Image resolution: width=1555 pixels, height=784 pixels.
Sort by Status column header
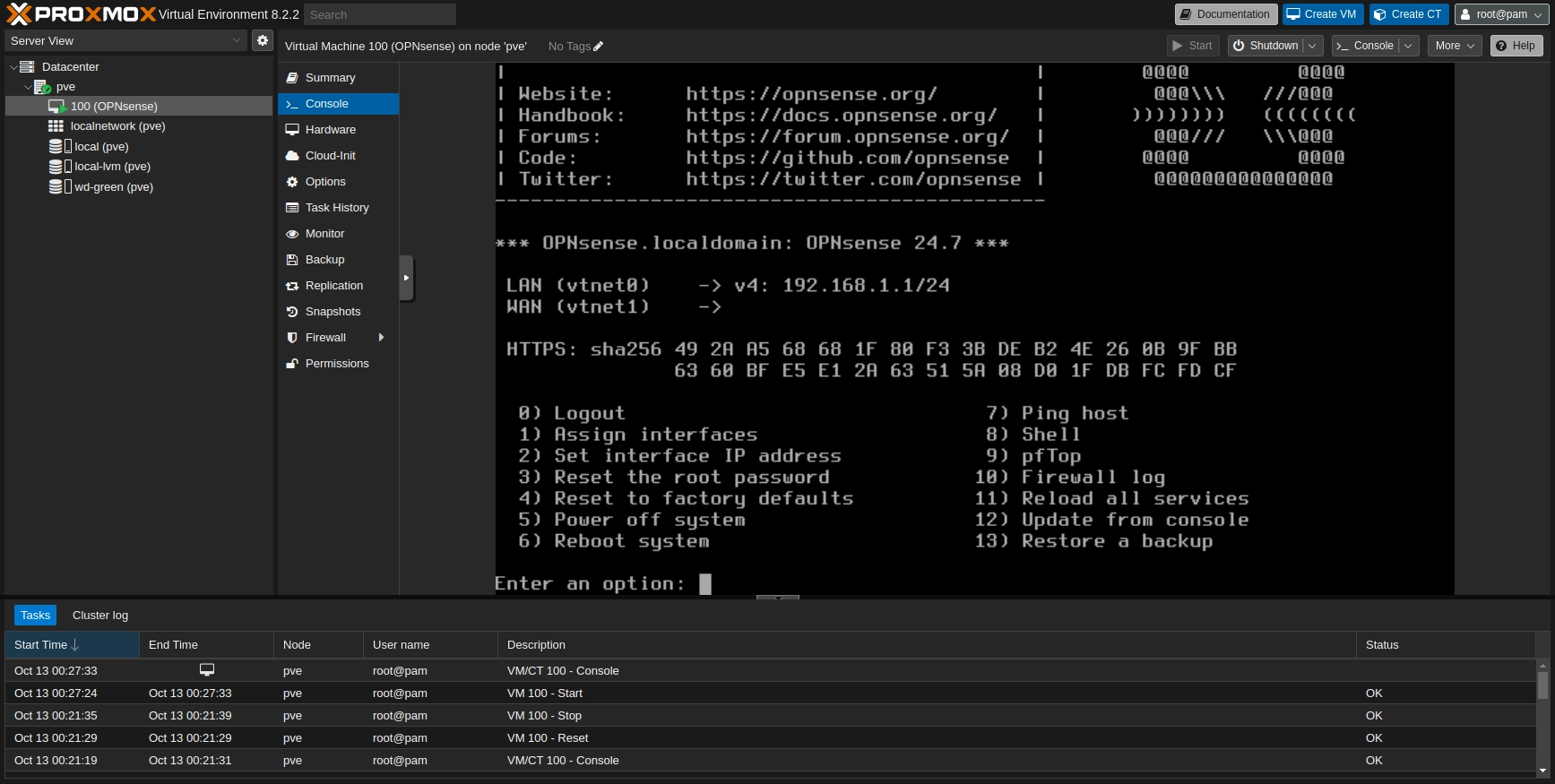pyautogui.click(x=1446, y=645)
